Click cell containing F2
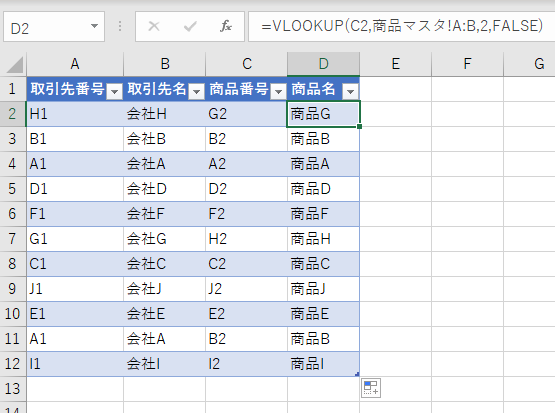 point(247,214)
